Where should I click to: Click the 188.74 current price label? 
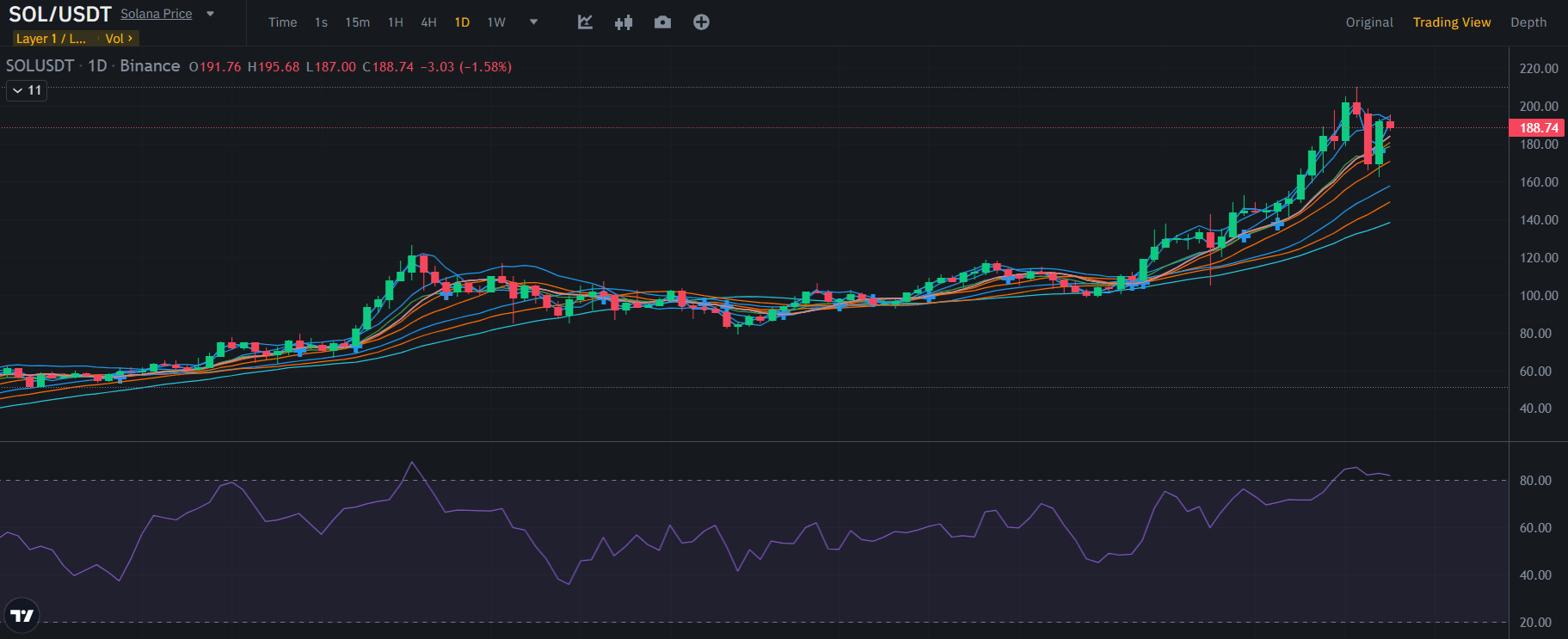pos(1537,128)
